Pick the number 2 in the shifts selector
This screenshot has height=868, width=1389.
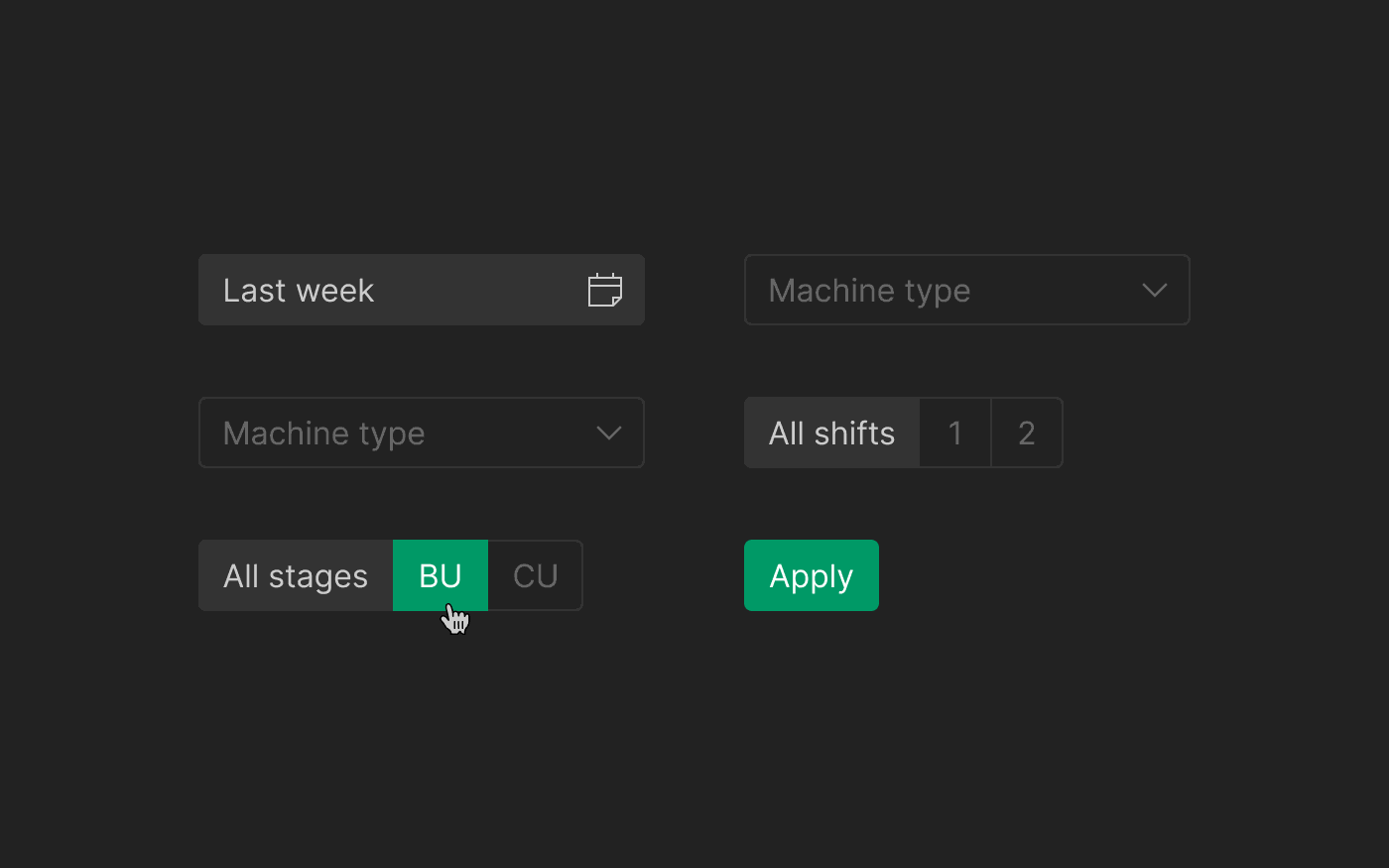1027,433
